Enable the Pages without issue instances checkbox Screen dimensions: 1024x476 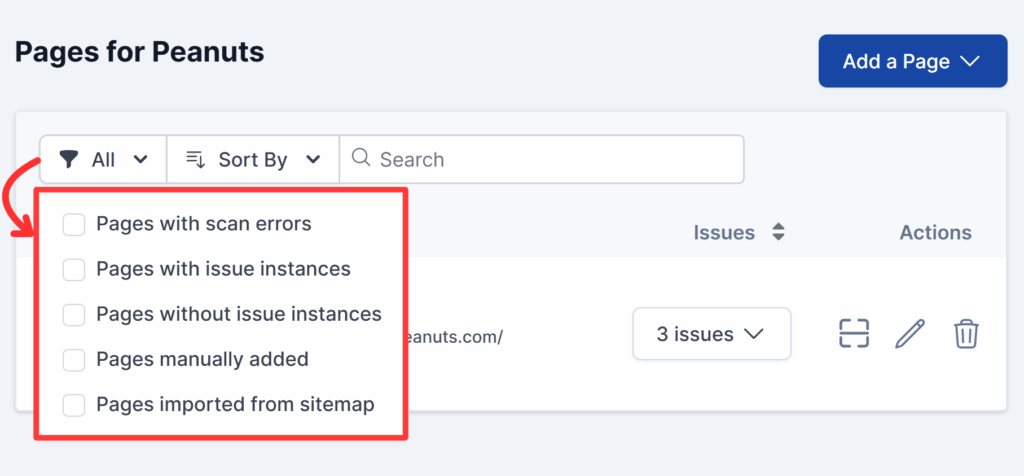point(74,315)
